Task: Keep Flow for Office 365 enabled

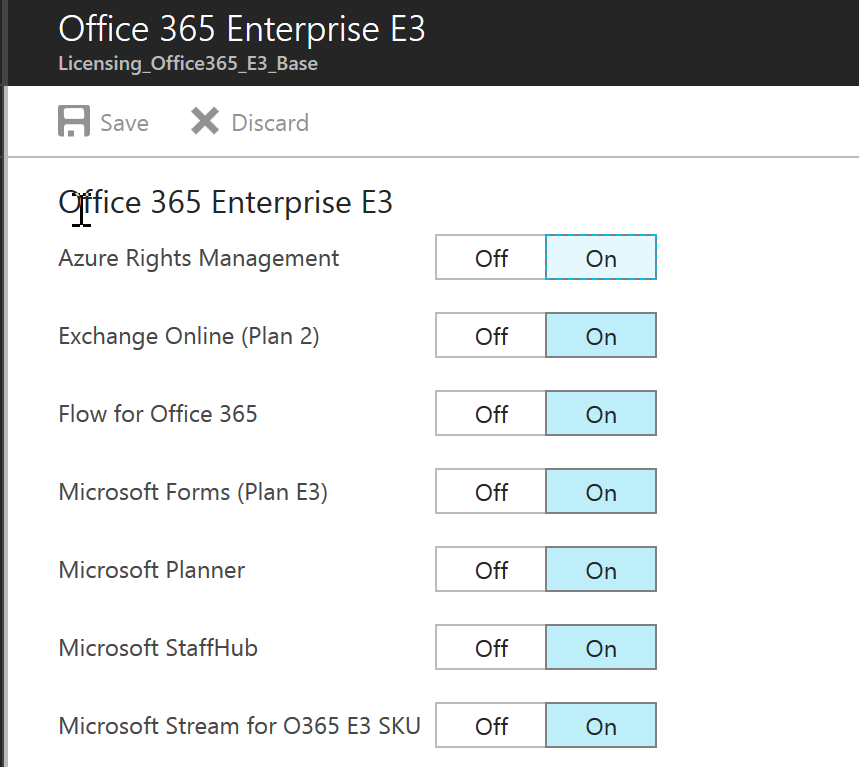Action: tap(600, 413)
